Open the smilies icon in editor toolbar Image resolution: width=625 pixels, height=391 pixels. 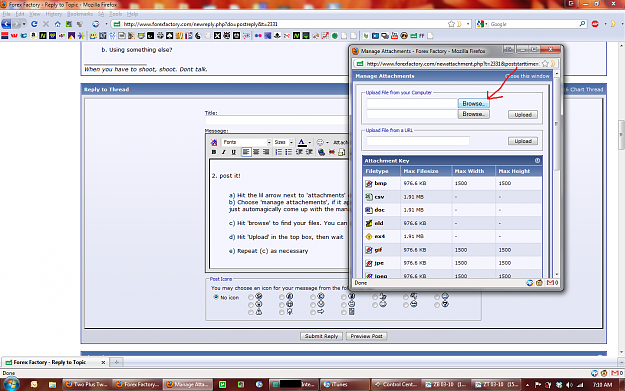320,142
